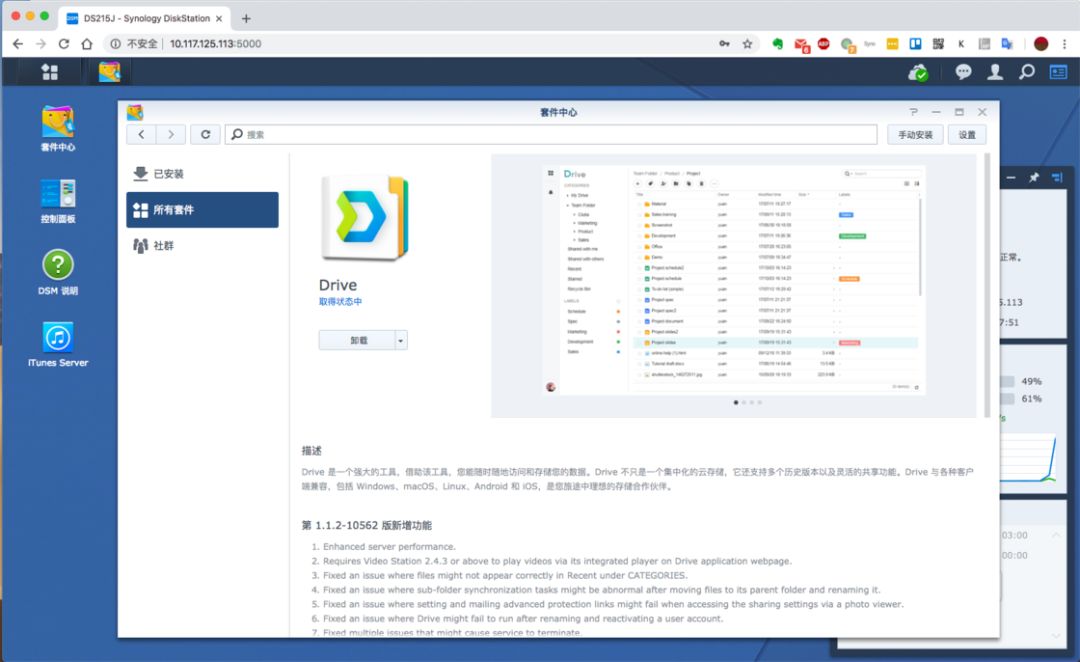Open a new browser tab
This screenshot has height=662, width=1080.
click(246, 19)
